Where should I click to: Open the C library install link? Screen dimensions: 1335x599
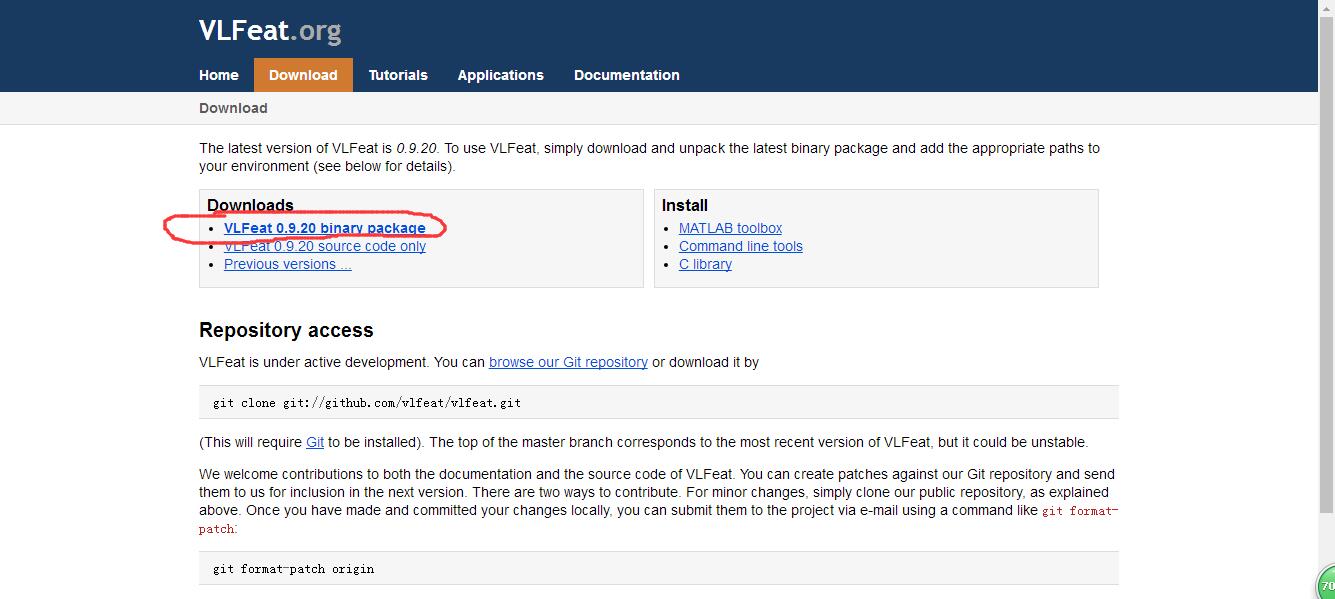705,264
